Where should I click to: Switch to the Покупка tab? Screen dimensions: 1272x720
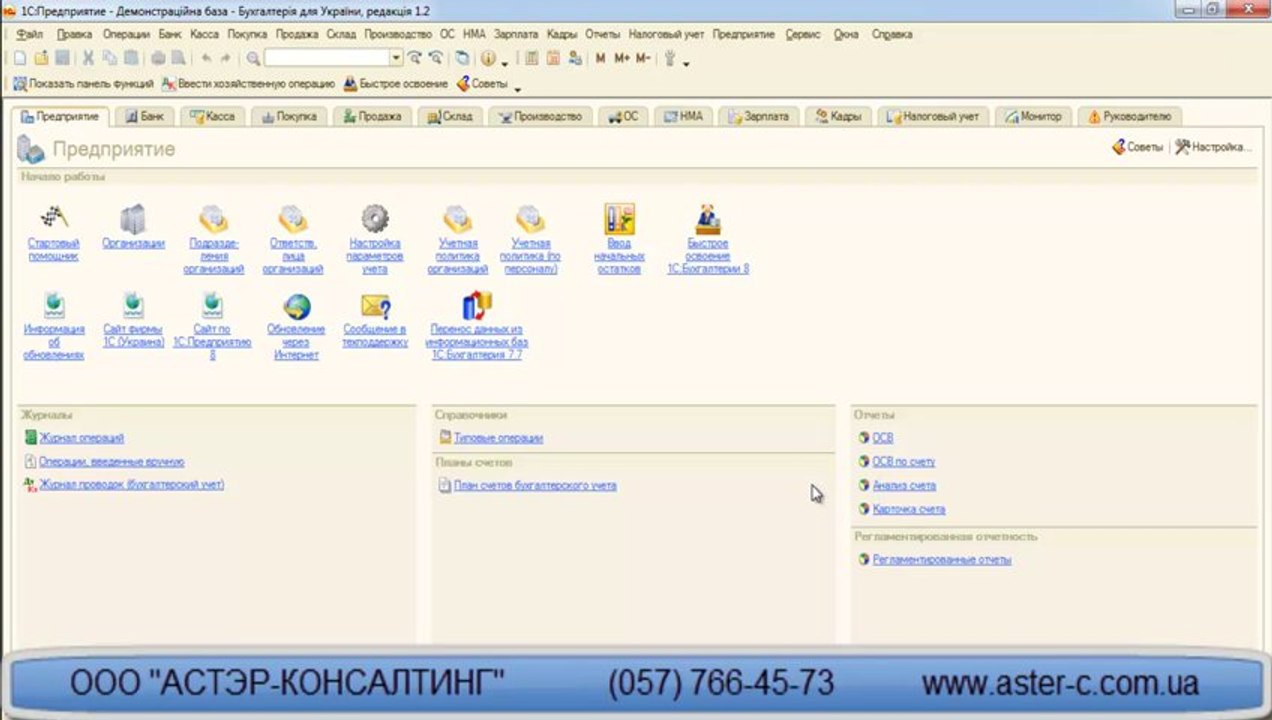[x=289, y=117]
